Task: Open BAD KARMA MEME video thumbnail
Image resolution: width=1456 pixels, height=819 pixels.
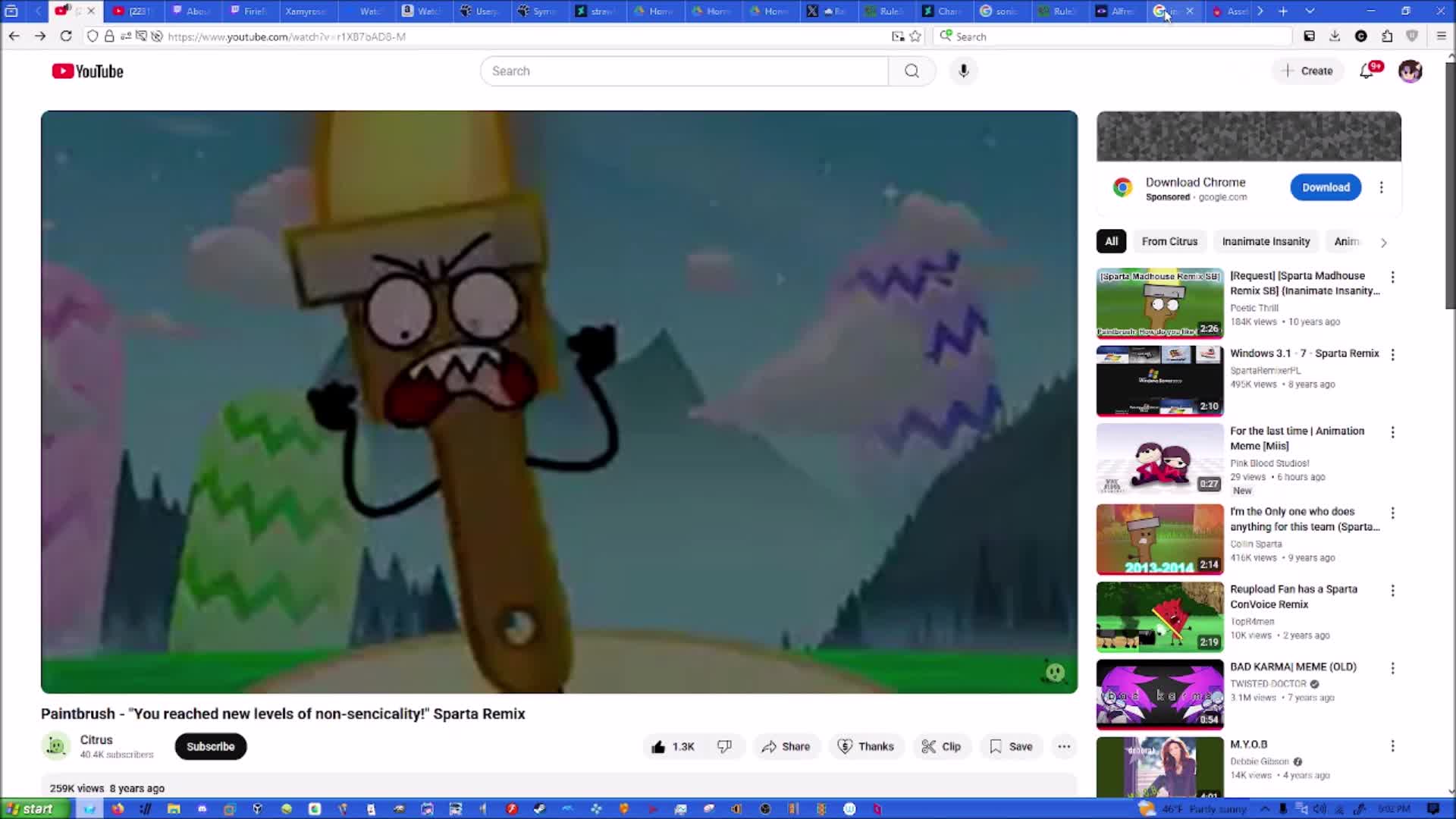Action: tap(1159, 694)
